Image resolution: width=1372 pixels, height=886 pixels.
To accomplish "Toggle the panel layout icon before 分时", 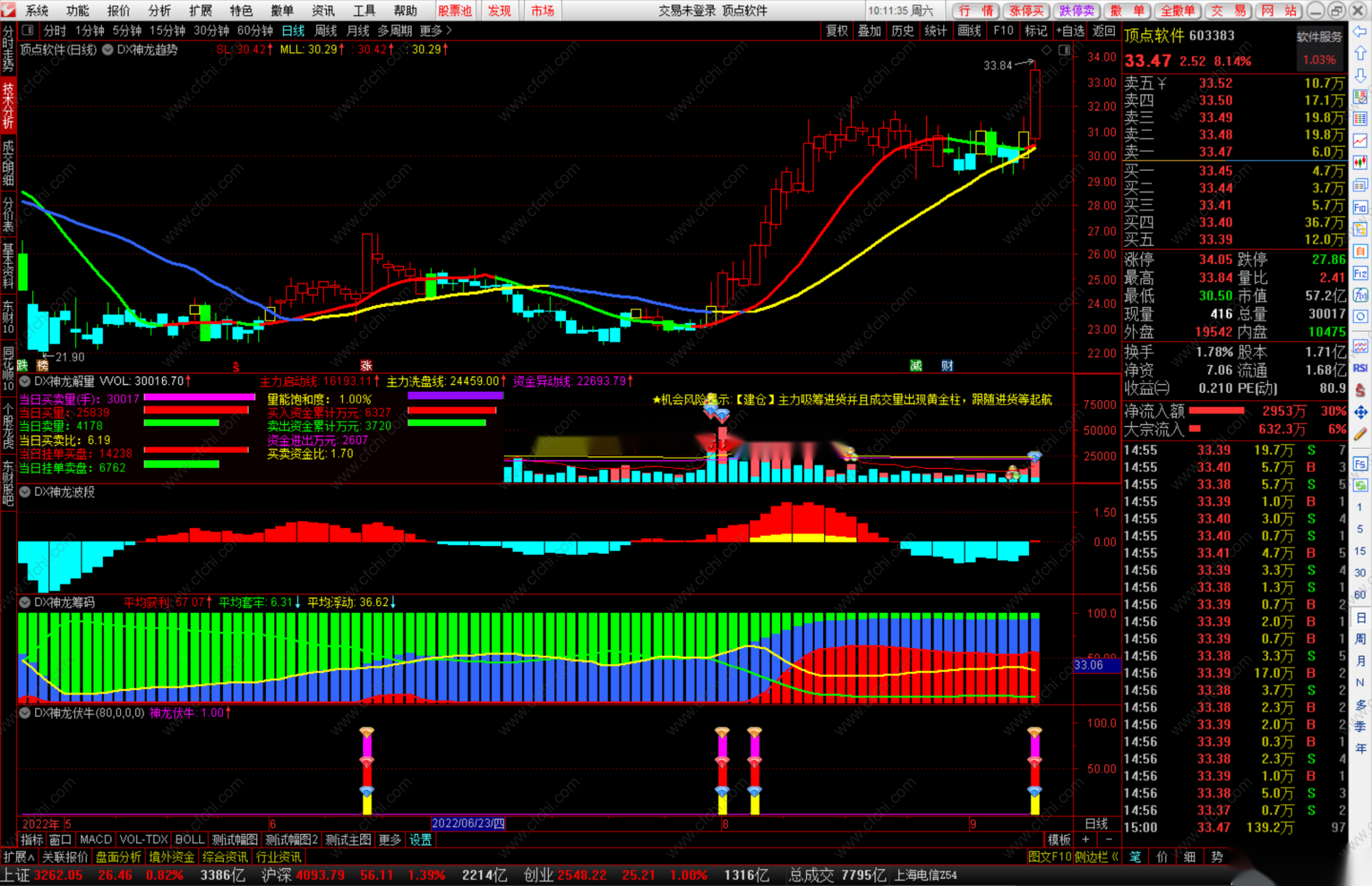I will coord(28,30).
